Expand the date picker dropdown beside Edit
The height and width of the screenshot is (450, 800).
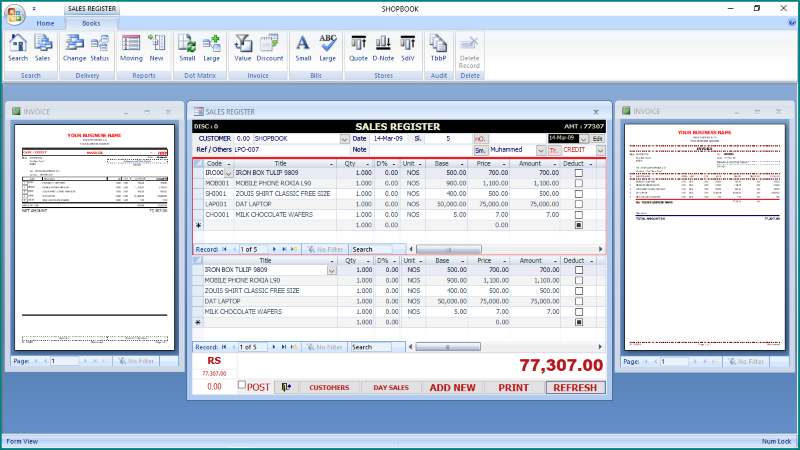(x=584, y=139)
